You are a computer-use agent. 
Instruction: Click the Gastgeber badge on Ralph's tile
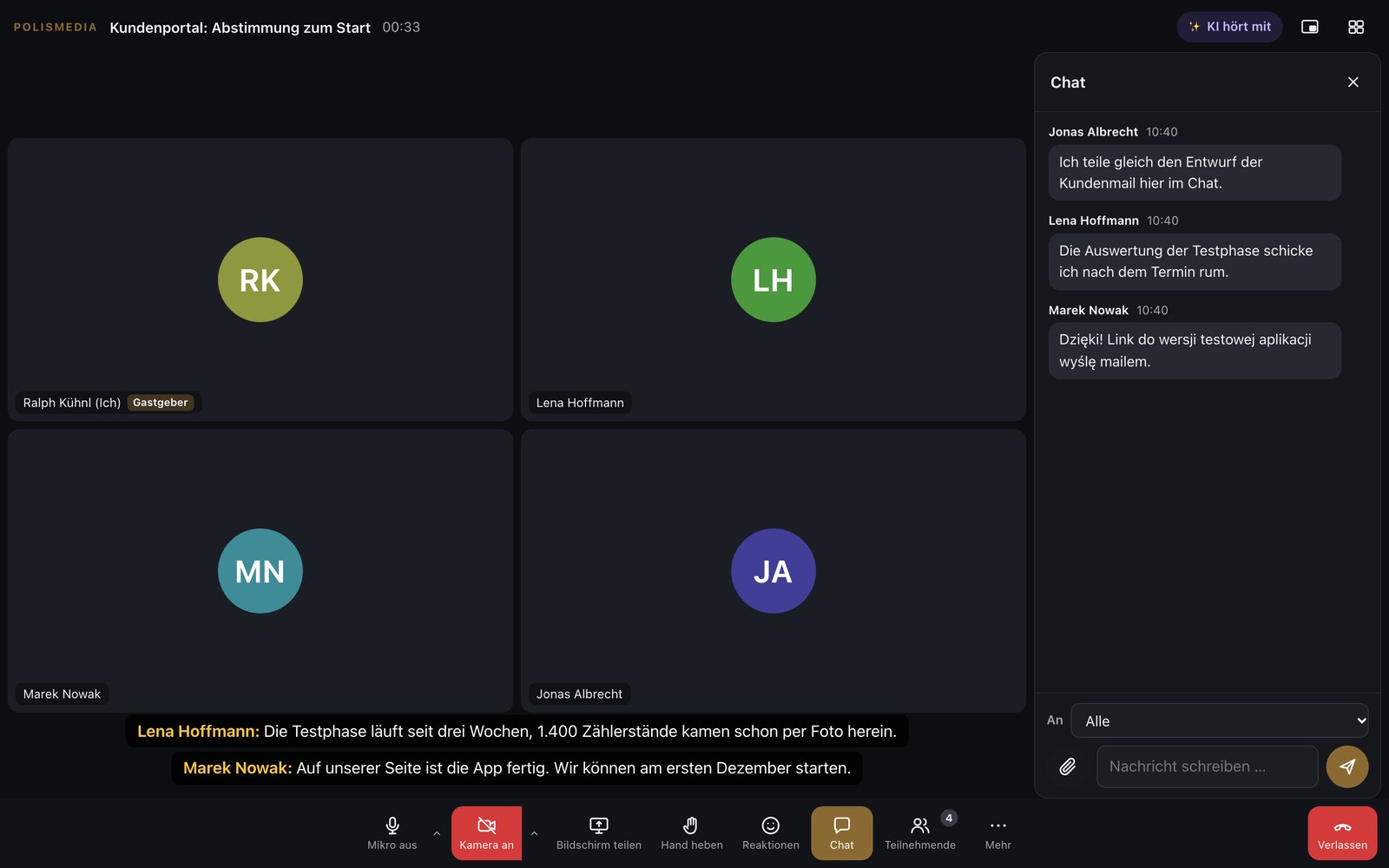click(161, 403)
